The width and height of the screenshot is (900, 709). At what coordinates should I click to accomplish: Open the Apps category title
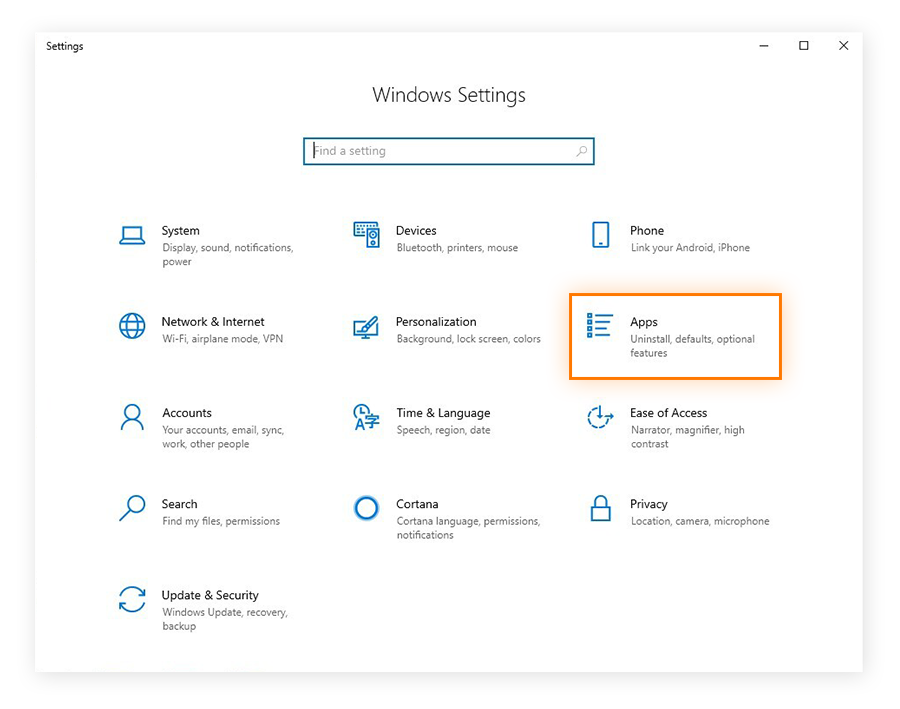click(644, 322)
